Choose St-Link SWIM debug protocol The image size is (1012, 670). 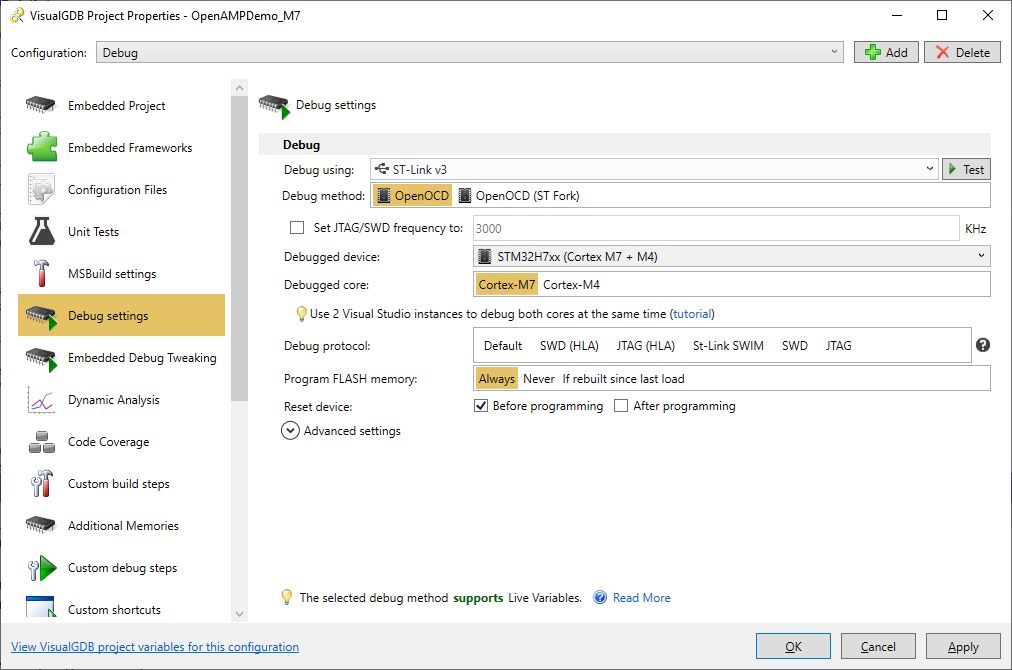pos(728,346)
